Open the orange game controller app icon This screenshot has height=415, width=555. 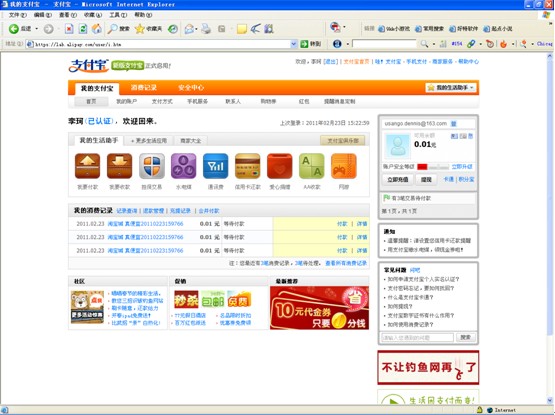[x=343, y=166]
